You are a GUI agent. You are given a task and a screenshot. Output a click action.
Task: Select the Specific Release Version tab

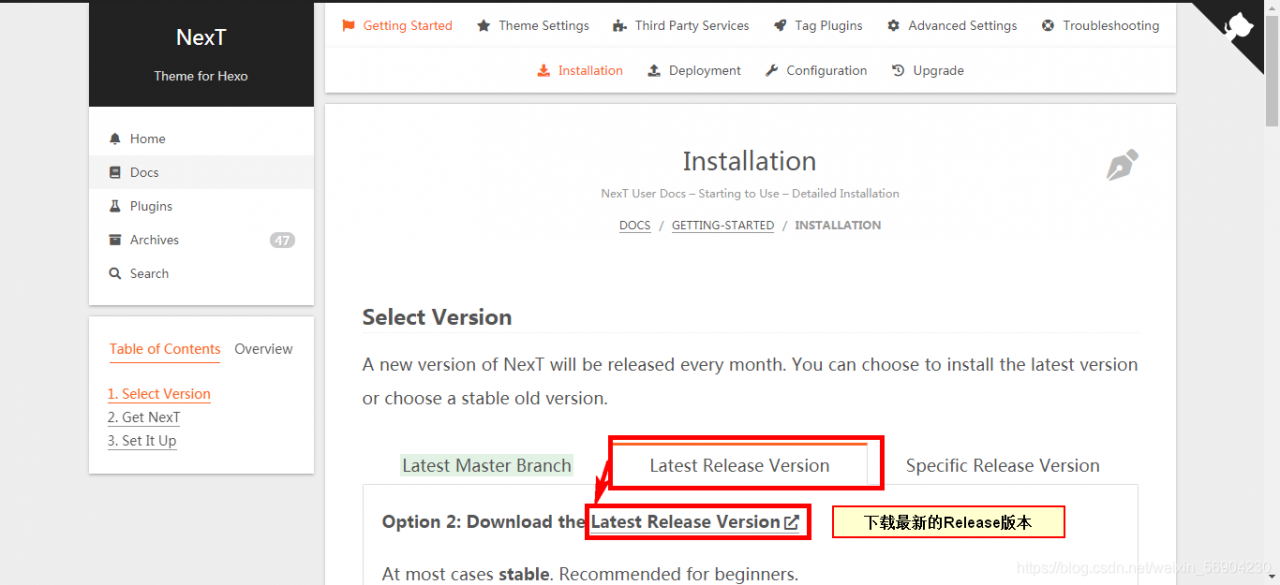pos(1003,466)
